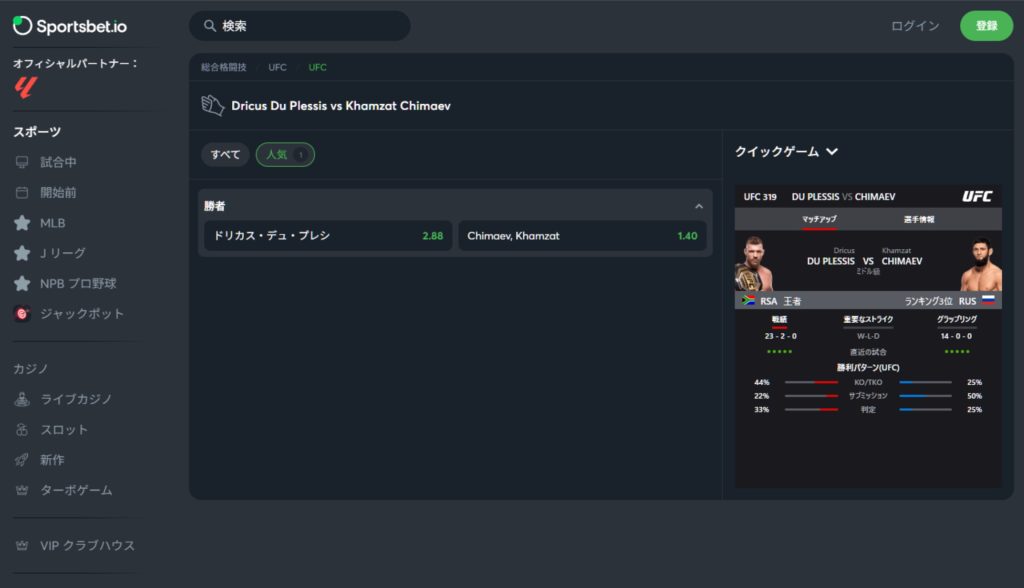Click the 新作 rocket icon
Image resolution: width=1024 pixels, height=588 pixels.
(x=22, y=460)
